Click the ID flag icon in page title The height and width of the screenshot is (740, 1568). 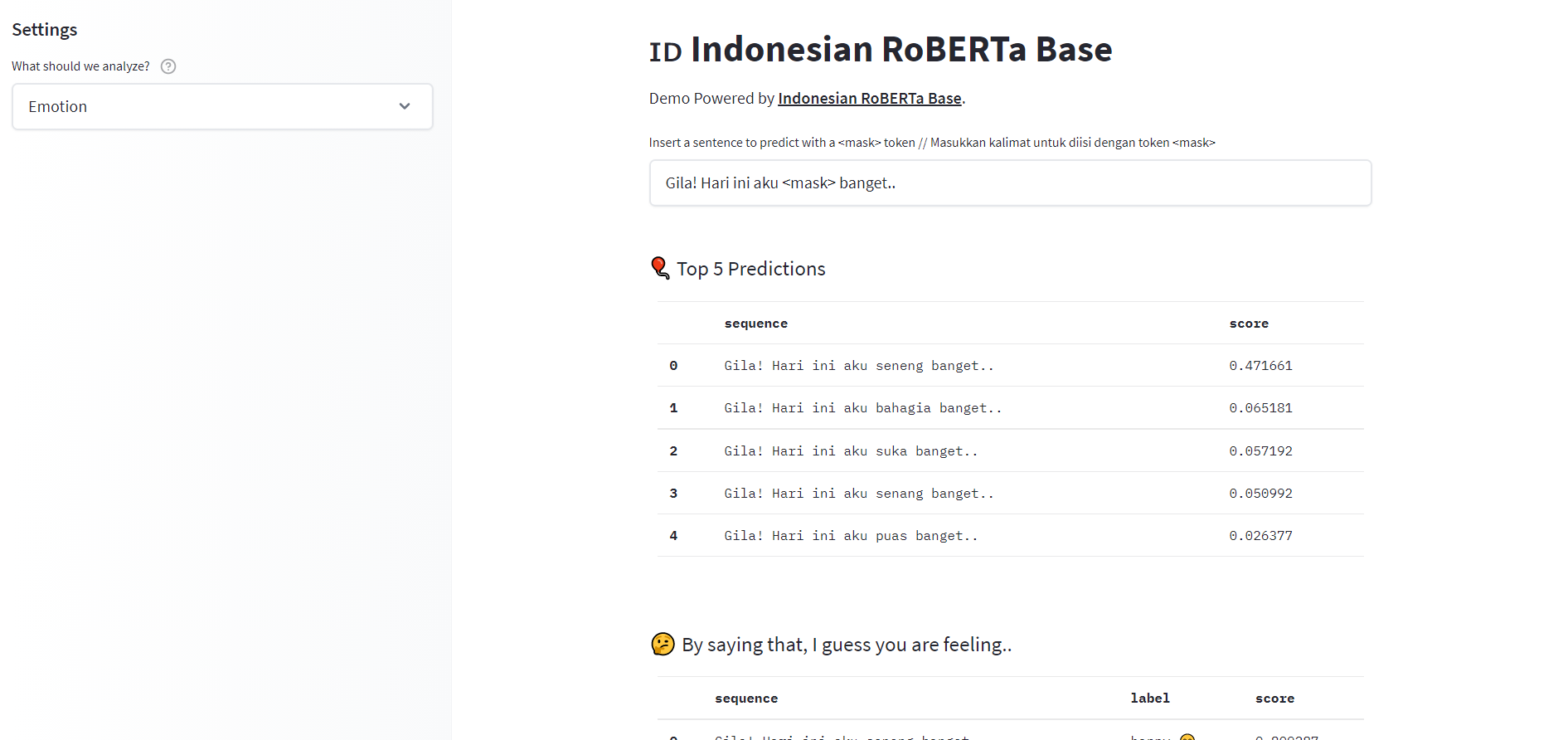pos(665,51)
